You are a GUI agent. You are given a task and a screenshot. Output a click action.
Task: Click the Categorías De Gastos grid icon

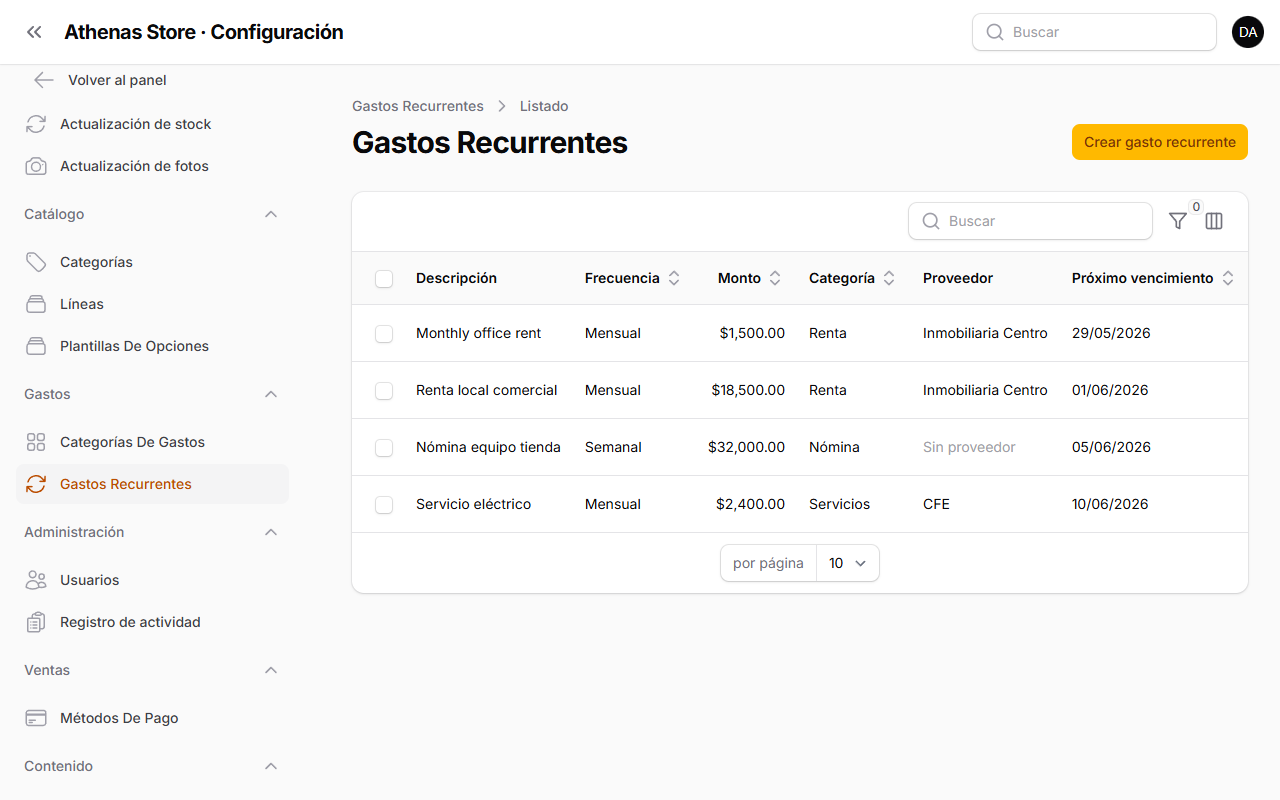click(36, 442)
